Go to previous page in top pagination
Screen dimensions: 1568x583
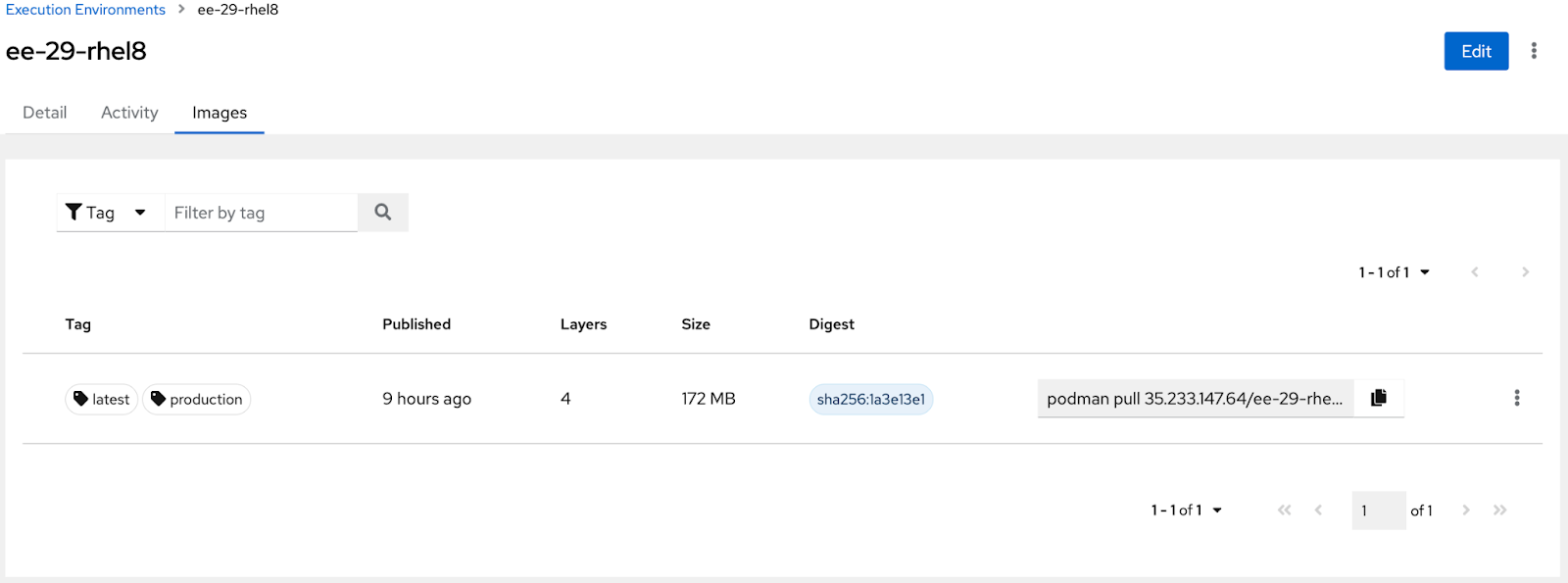coord(1474,272)
